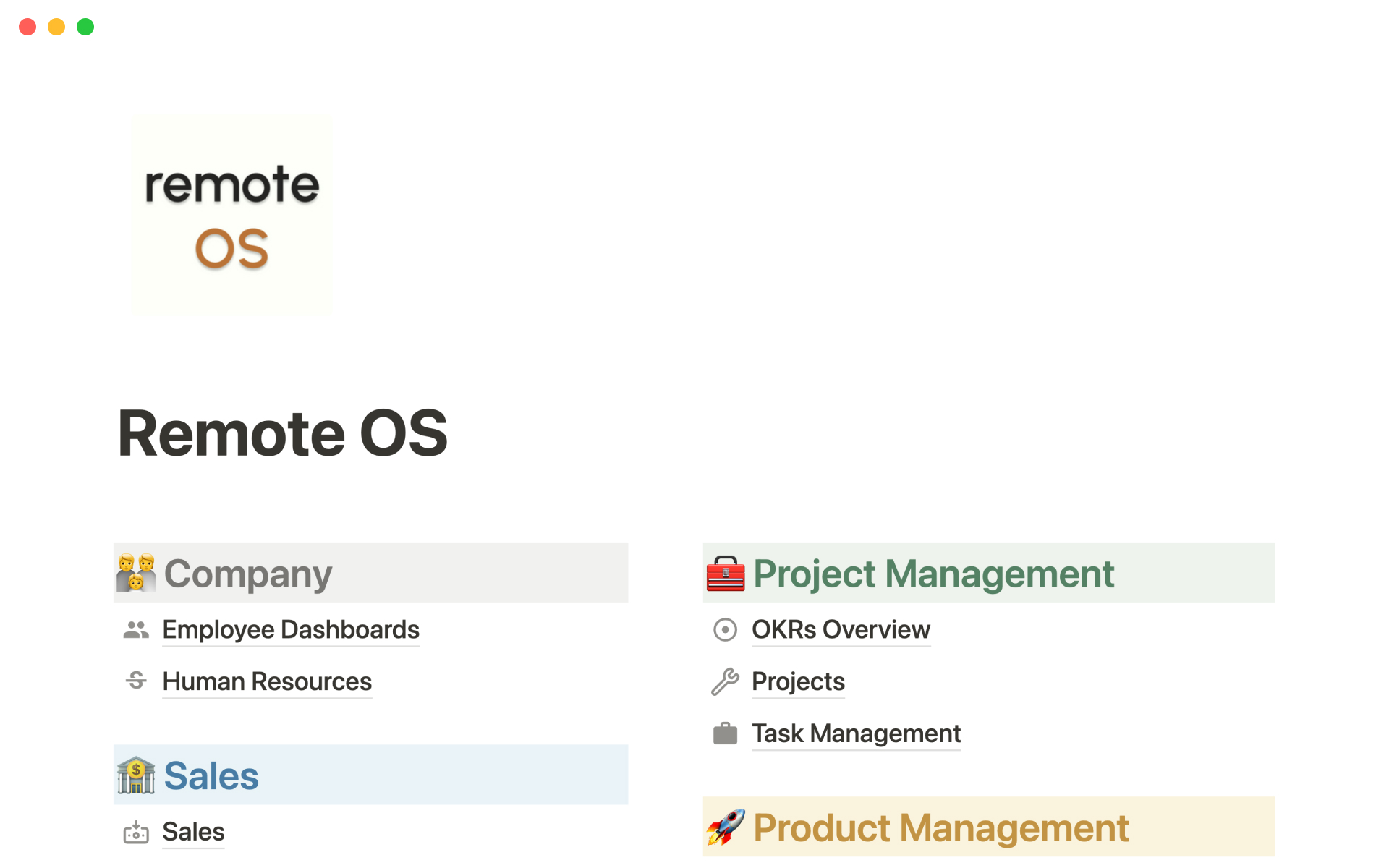Click the strikethrough icon beside Human Resources

136,681
